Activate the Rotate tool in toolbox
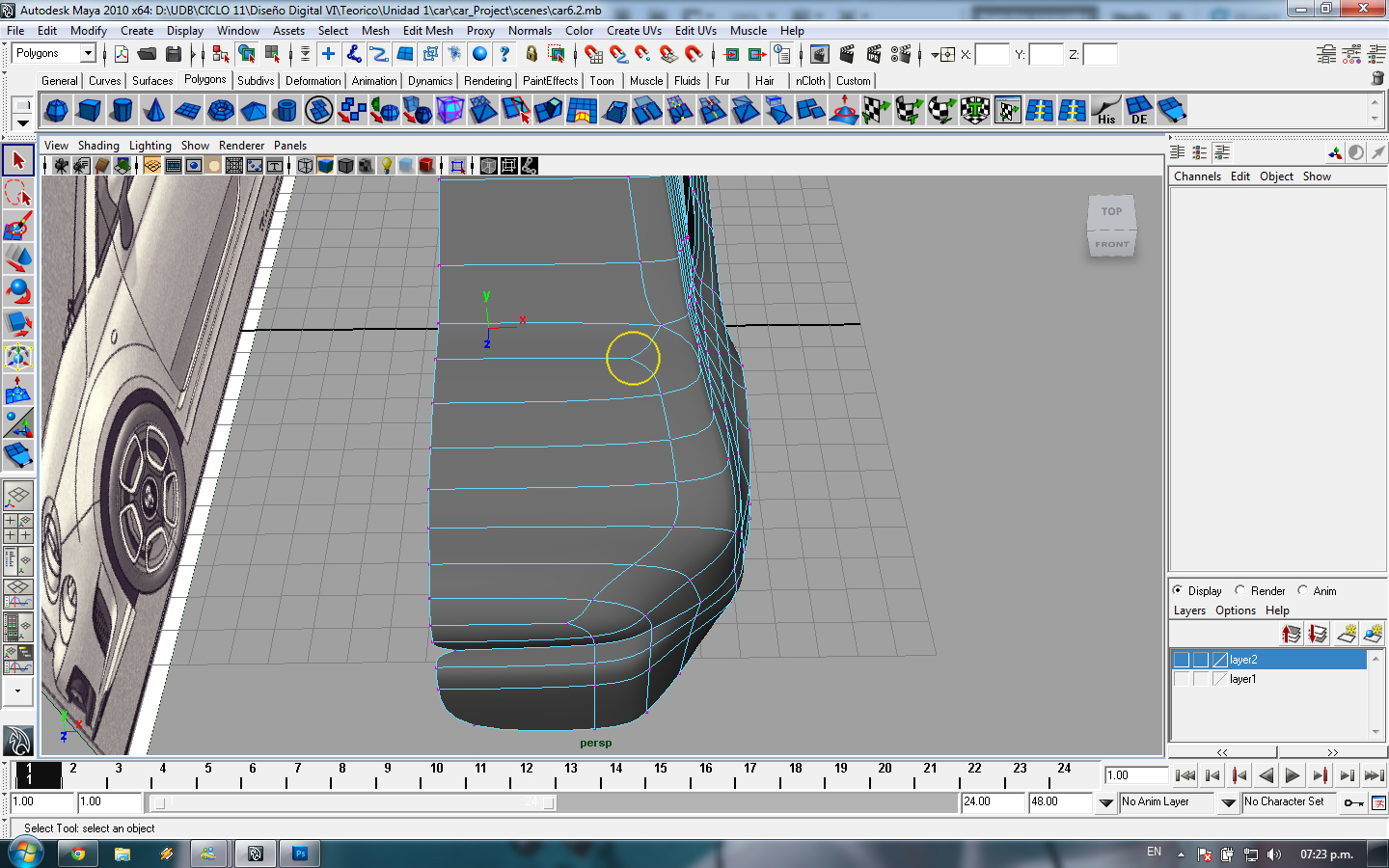Image resolution: width=1389 pixels, height=868 pixels. 18,291
